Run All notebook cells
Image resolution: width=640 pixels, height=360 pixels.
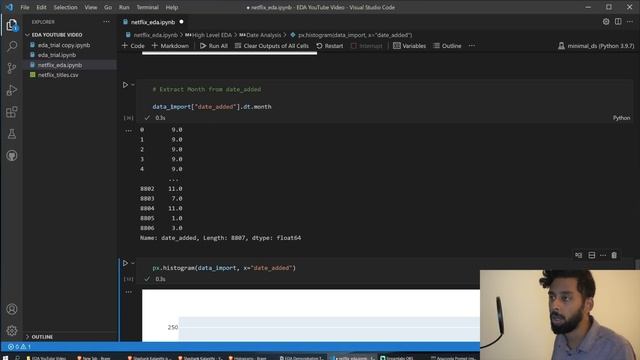(214, 46)
